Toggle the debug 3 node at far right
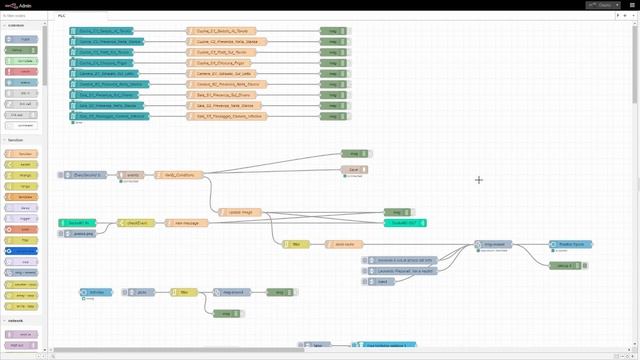This screenshot has width=640, height=360. coord(584,266)
